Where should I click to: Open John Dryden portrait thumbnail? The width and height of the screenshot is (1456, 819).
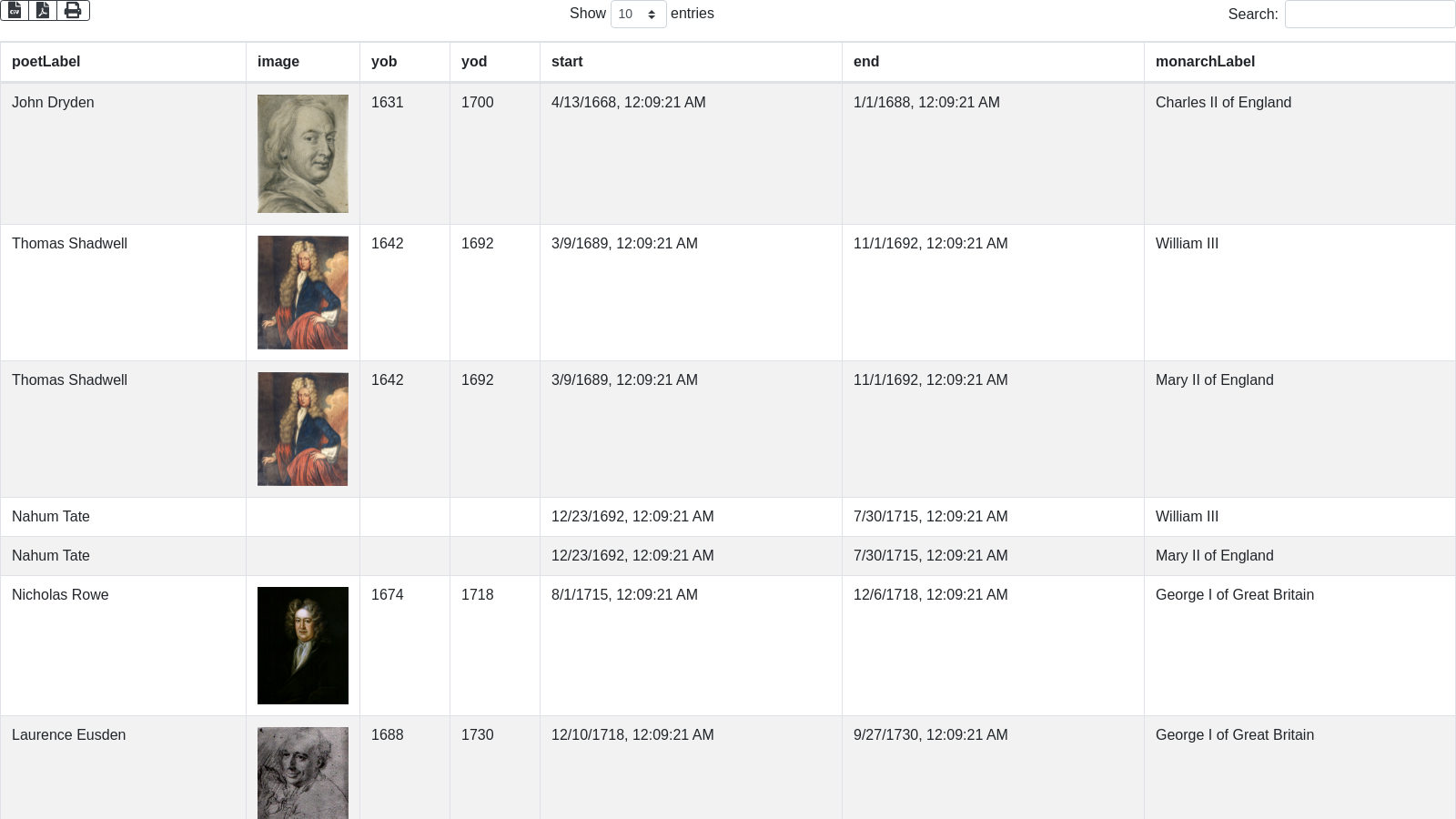click(303, 154)
